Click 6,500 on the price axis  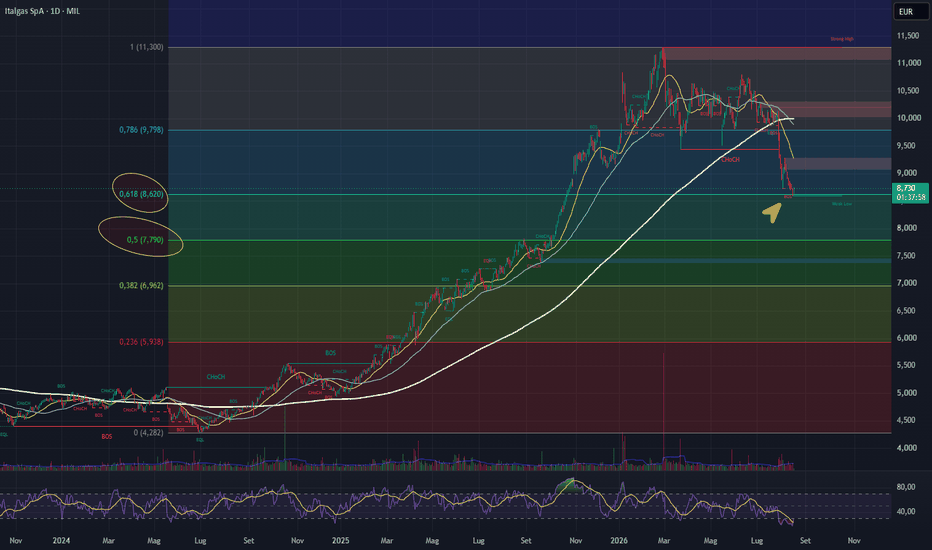[906, 310]
